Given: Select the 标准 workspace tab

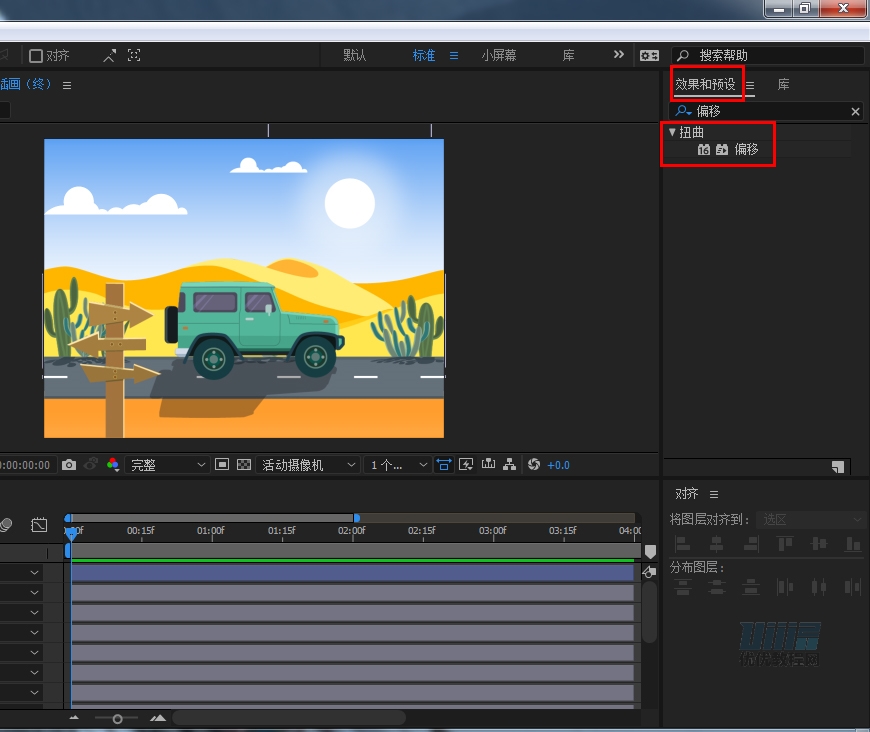Looking at the screenshot, I should (423, 55).
